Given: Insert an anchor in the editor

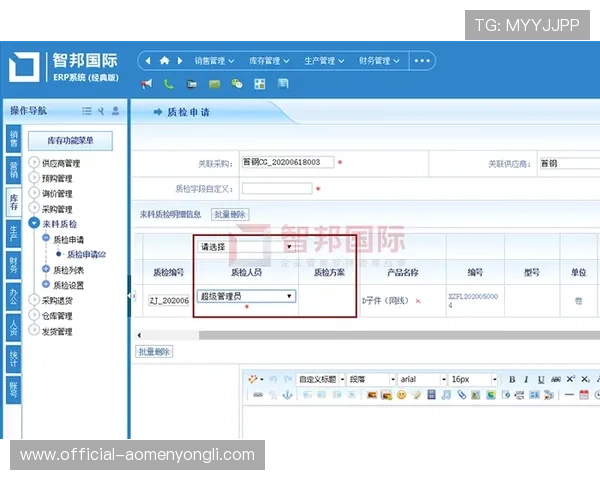Looking at the screenshot, I should [x=287, y=395].
